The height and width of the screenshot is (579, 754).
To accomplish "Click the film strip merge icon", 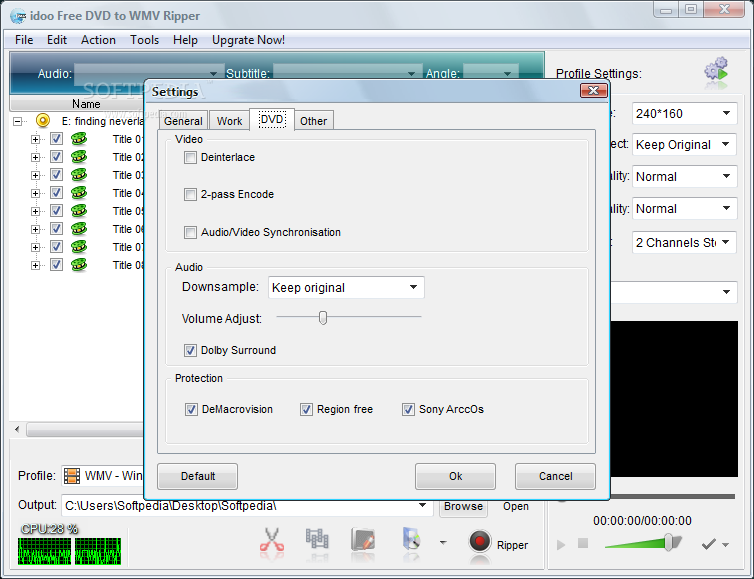I will click(317, 539).
